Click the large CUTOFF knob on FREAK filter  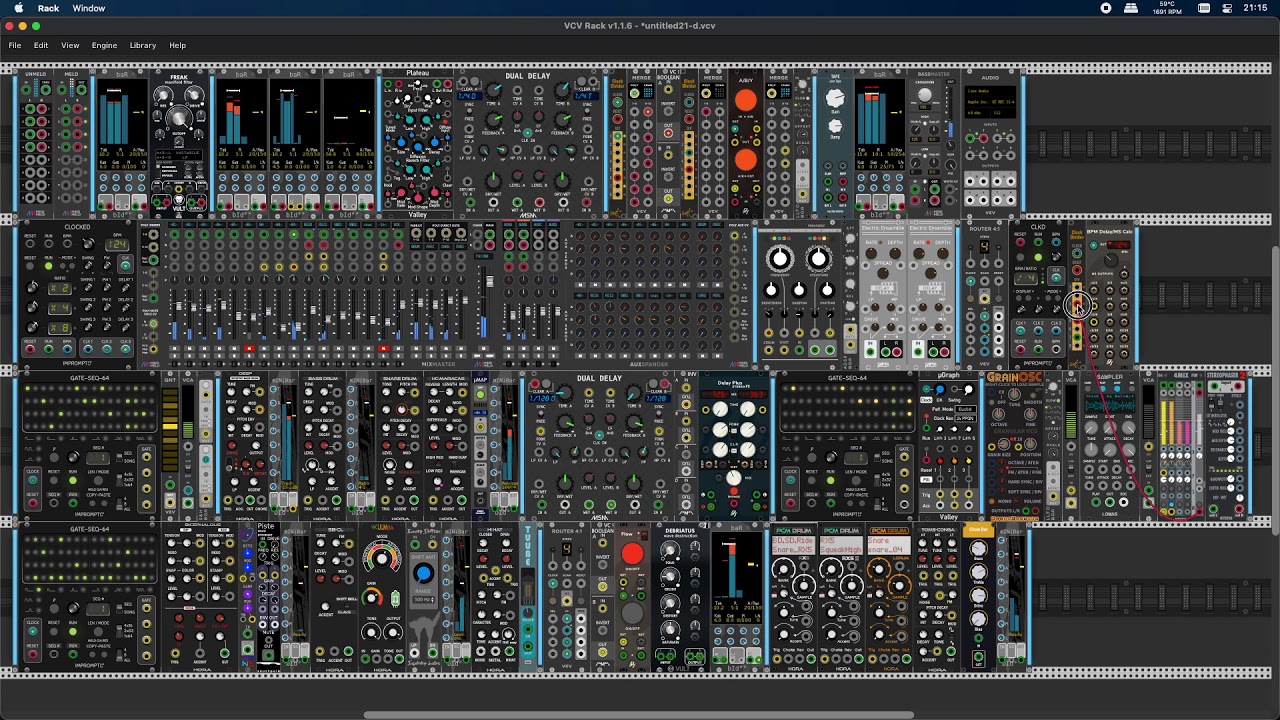[180, 118]
